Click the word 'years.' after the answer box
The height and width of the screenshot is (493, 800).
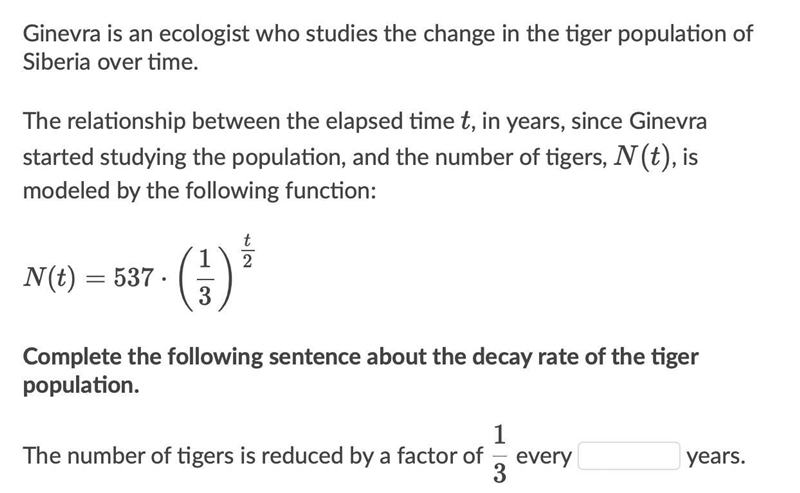(x=716, y=457)
